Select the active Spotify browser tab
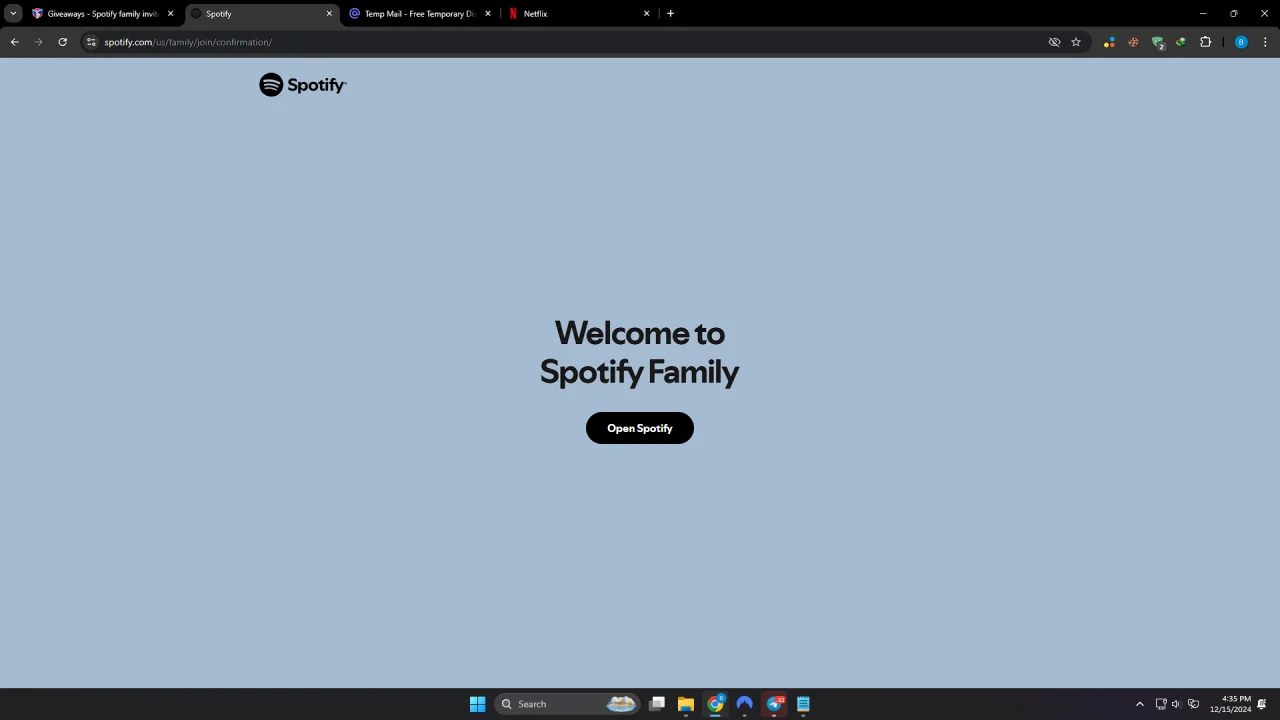The height and width of the screenshot is (720, 1280). [x=261, y=14]
